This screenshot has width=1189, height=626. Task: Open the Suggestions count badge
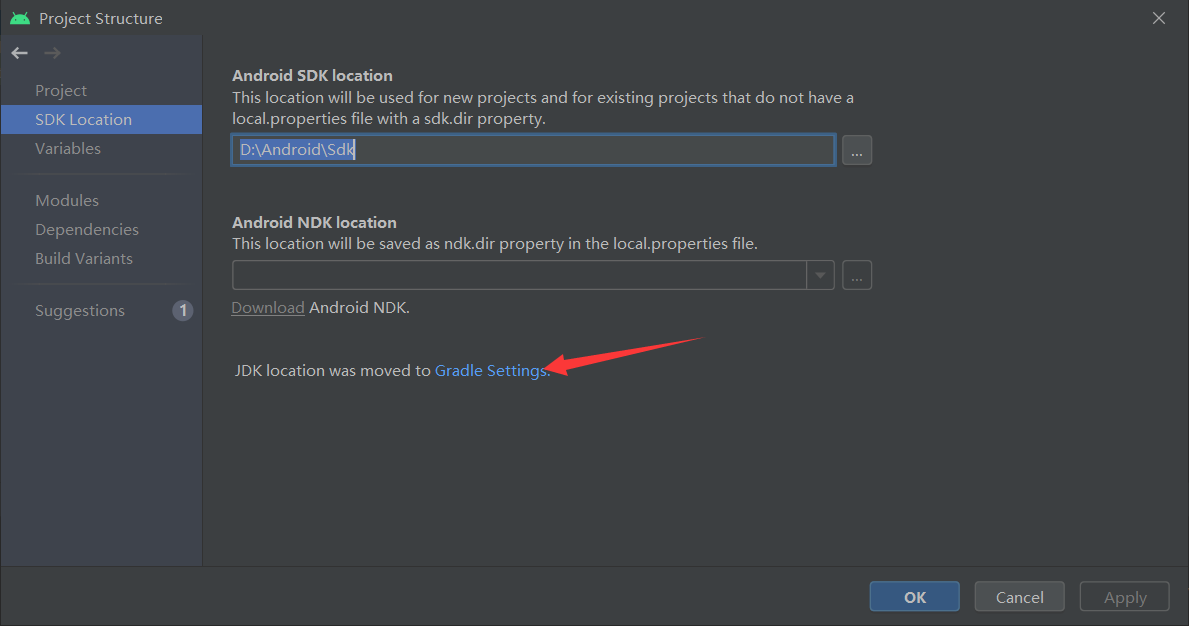click(x=183, y=311)
